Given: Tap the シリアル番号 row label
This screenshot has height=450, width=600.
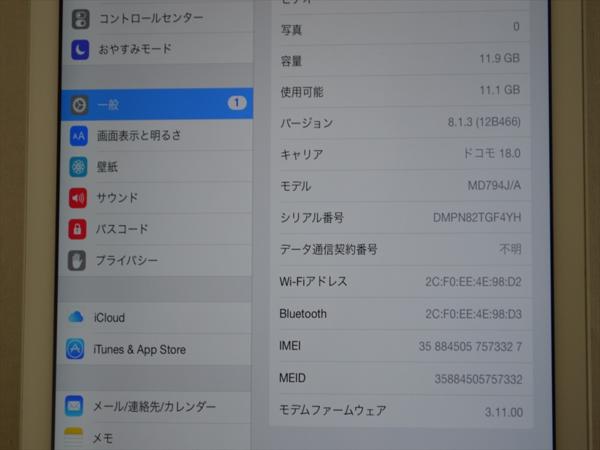Looking at the screenshot, I should pos(312,218).
